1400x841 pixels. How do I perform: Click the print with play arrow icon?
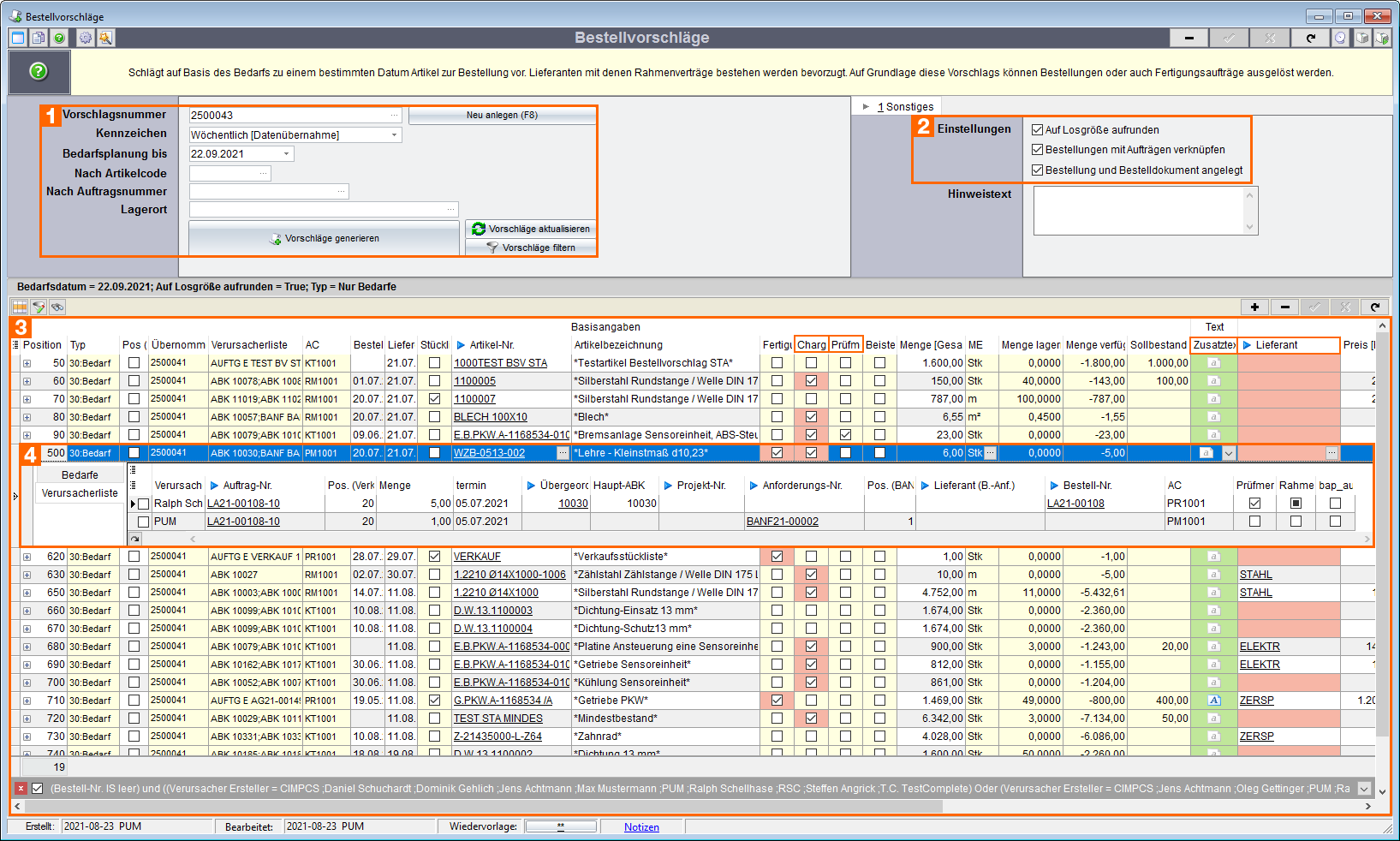coord(1381,38)
